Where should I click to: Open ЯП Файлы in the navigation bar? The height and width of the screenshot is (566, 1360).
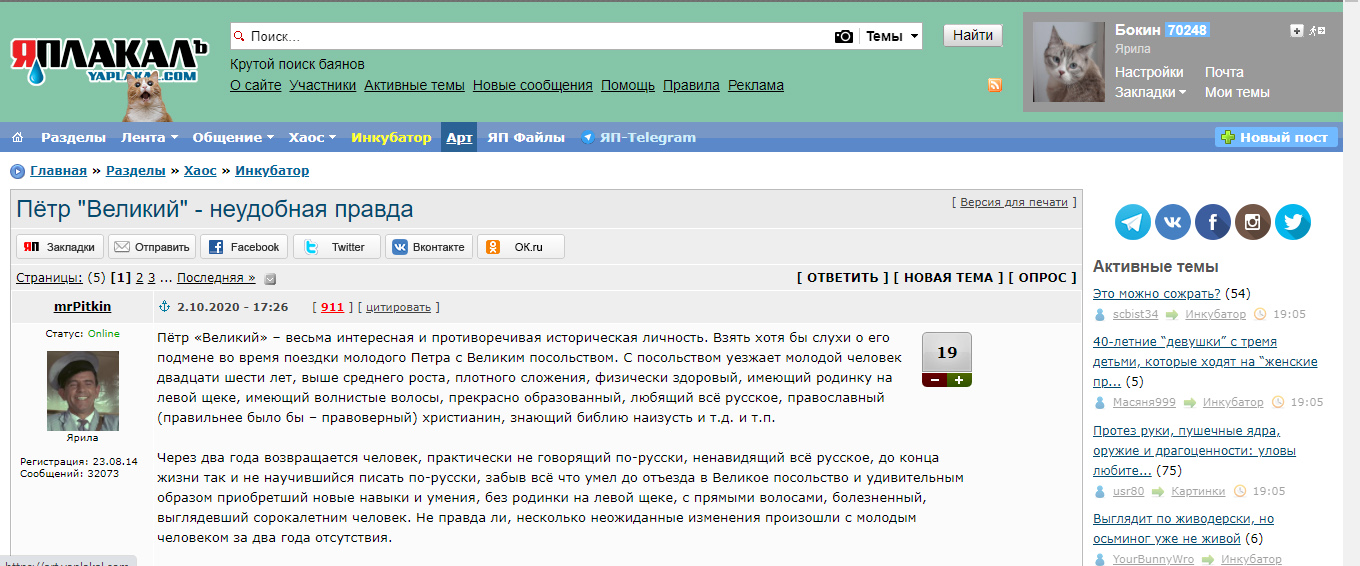(x=526, y=137)
